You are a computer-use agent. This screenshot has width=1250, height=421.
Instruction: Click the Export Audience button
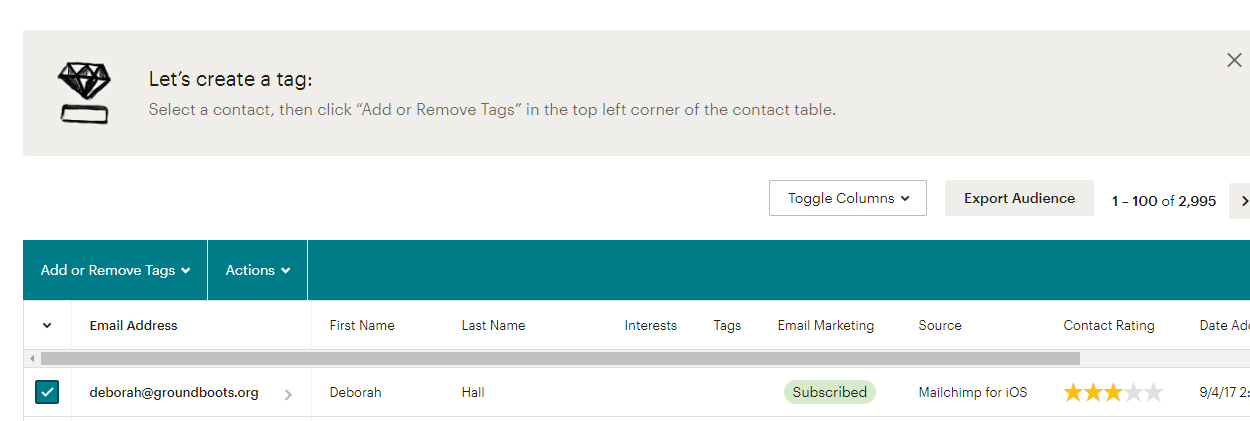click(x=1019, y=198)
